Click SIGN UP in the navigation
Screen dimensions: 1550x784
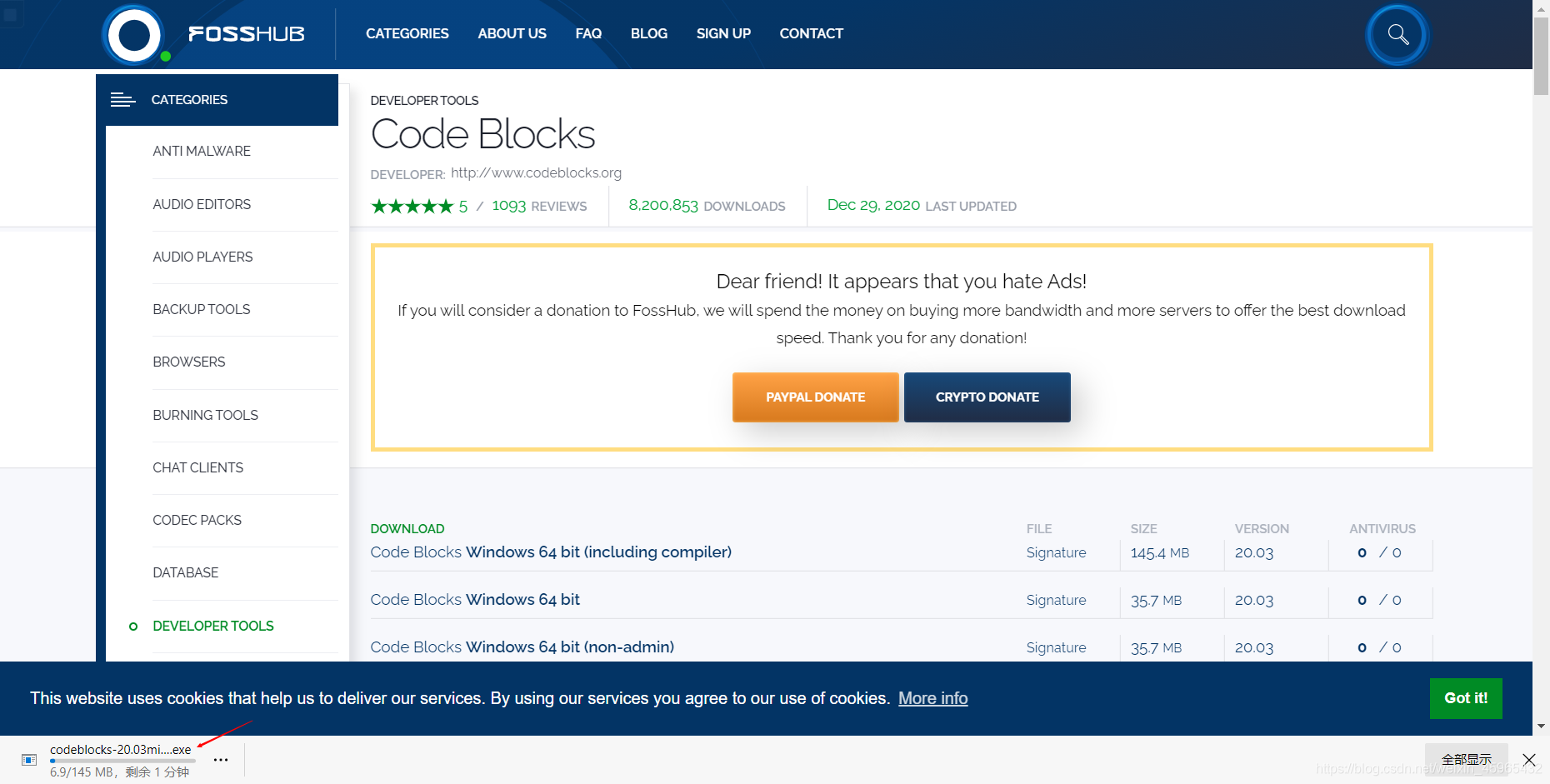click(723, 33)
